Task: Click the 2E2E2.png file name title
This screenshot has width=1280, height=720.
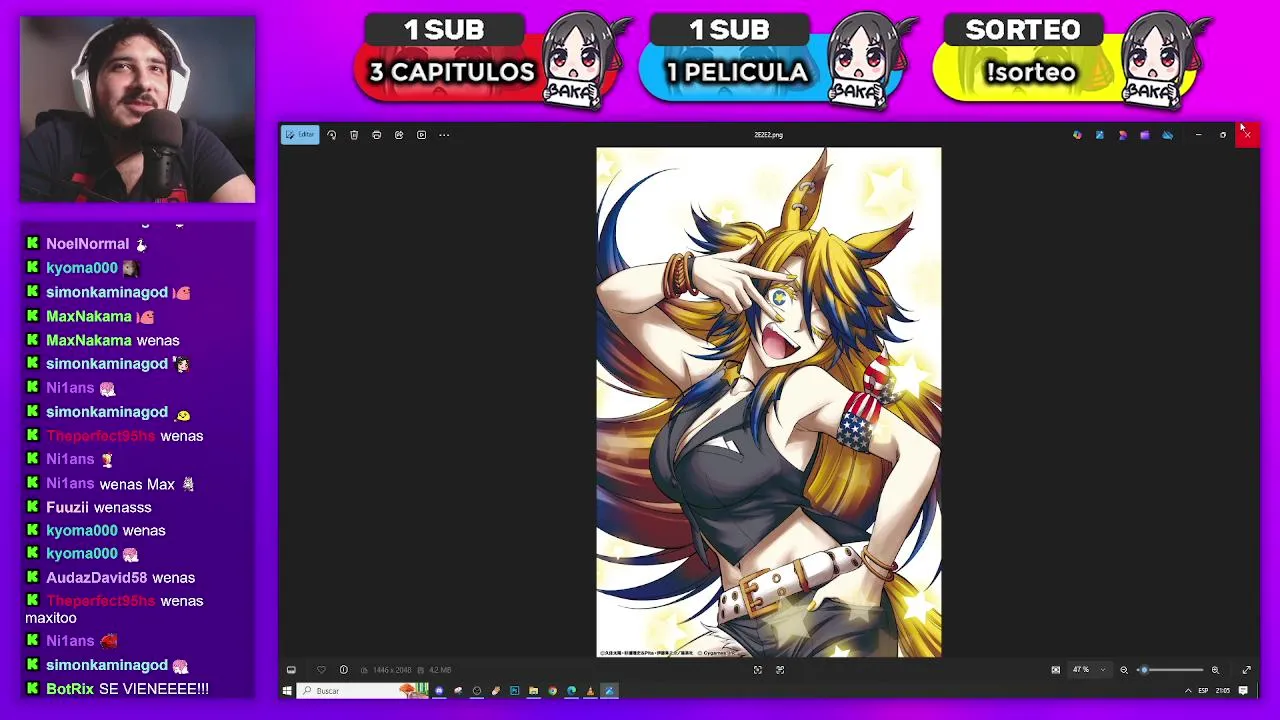Action: pyautogui.click(x=768, y=135)
